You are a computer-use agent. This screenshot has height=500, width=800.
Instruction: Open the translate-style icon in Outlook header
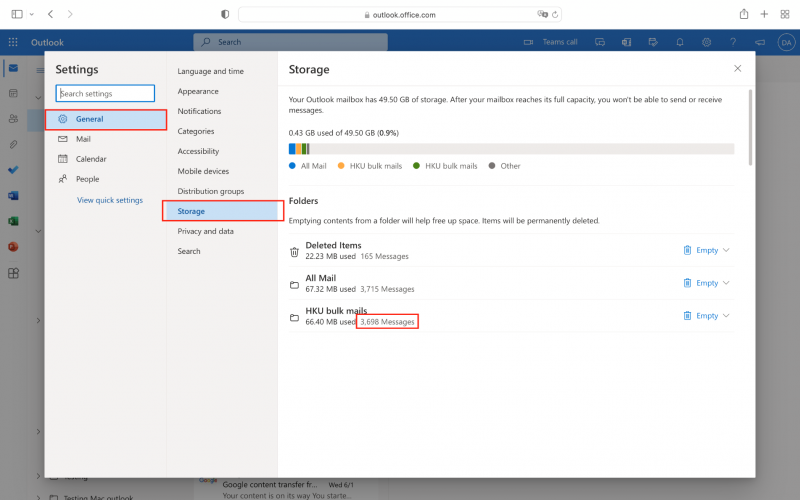coord(627,42)
